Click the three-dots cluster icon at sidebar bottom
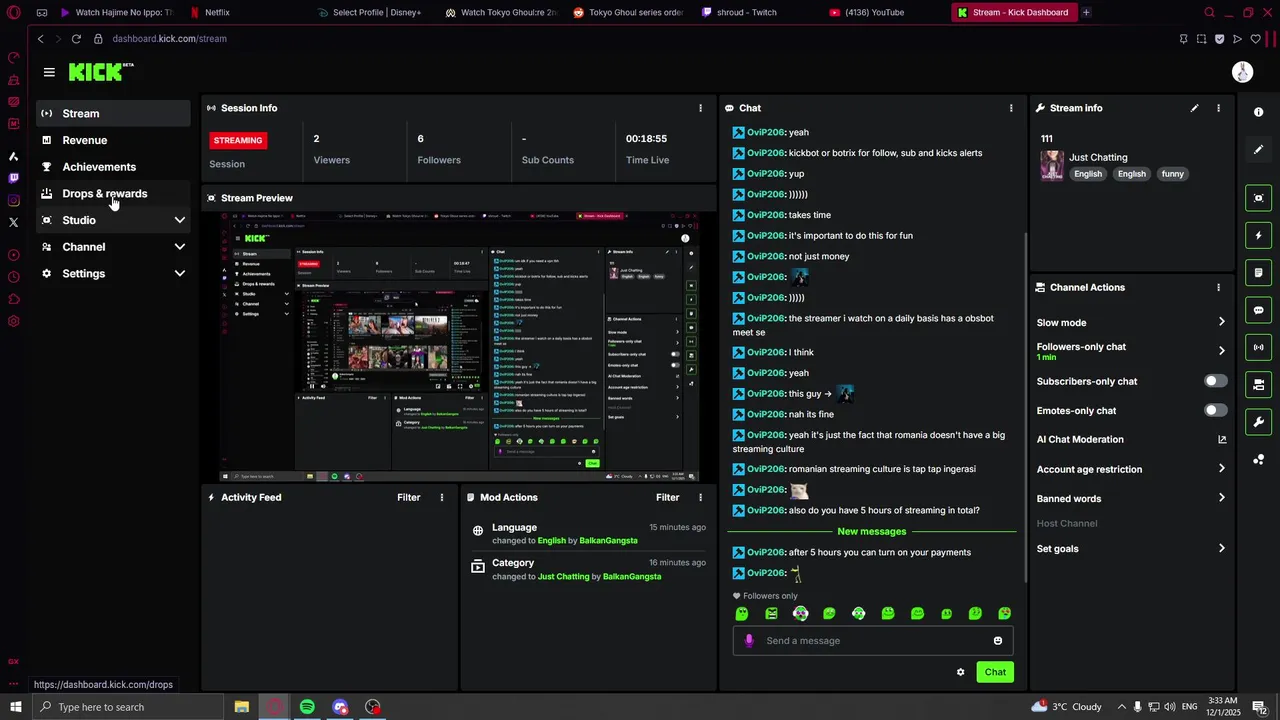Screen dimensions: 1280x720 [1258, 460]
